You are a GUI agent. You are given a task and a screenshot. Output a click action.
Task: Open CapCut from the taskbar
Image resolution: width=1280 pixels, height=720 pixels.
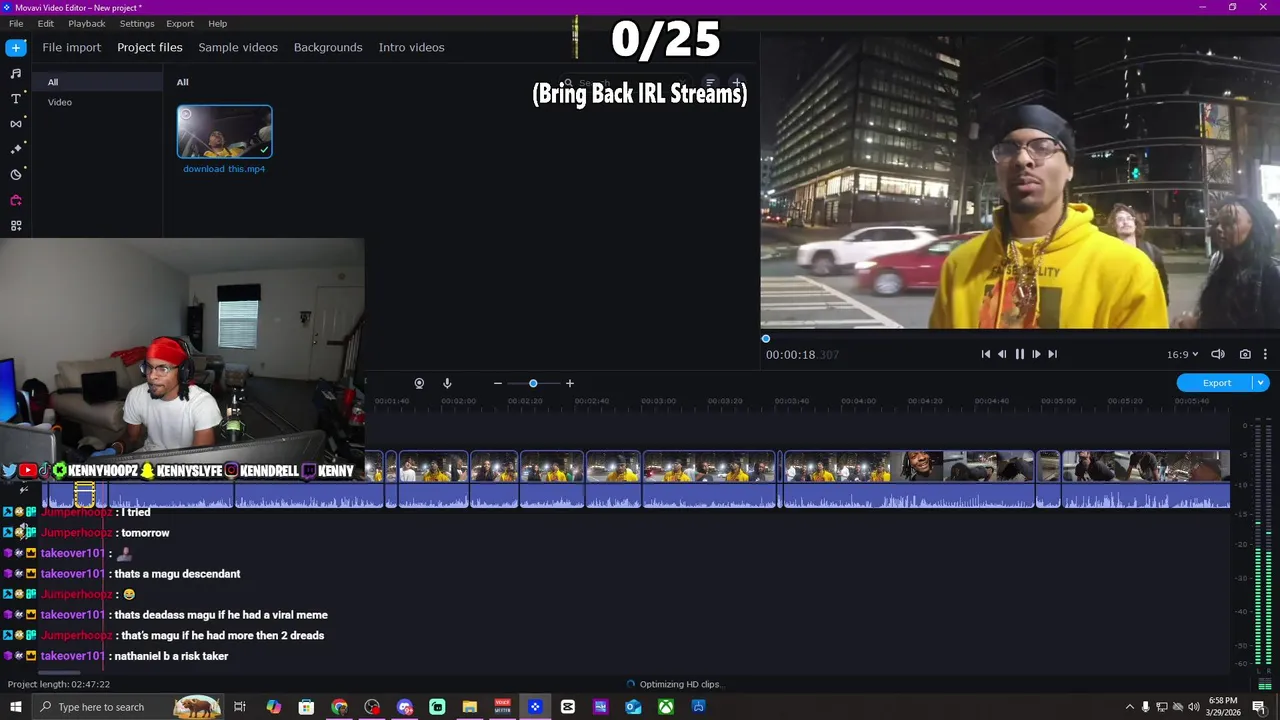[568, 707]
